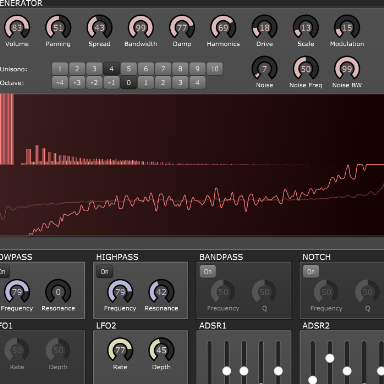
Task: Click the Highpass Resonance knob at 42
Action: coord(161,292)
